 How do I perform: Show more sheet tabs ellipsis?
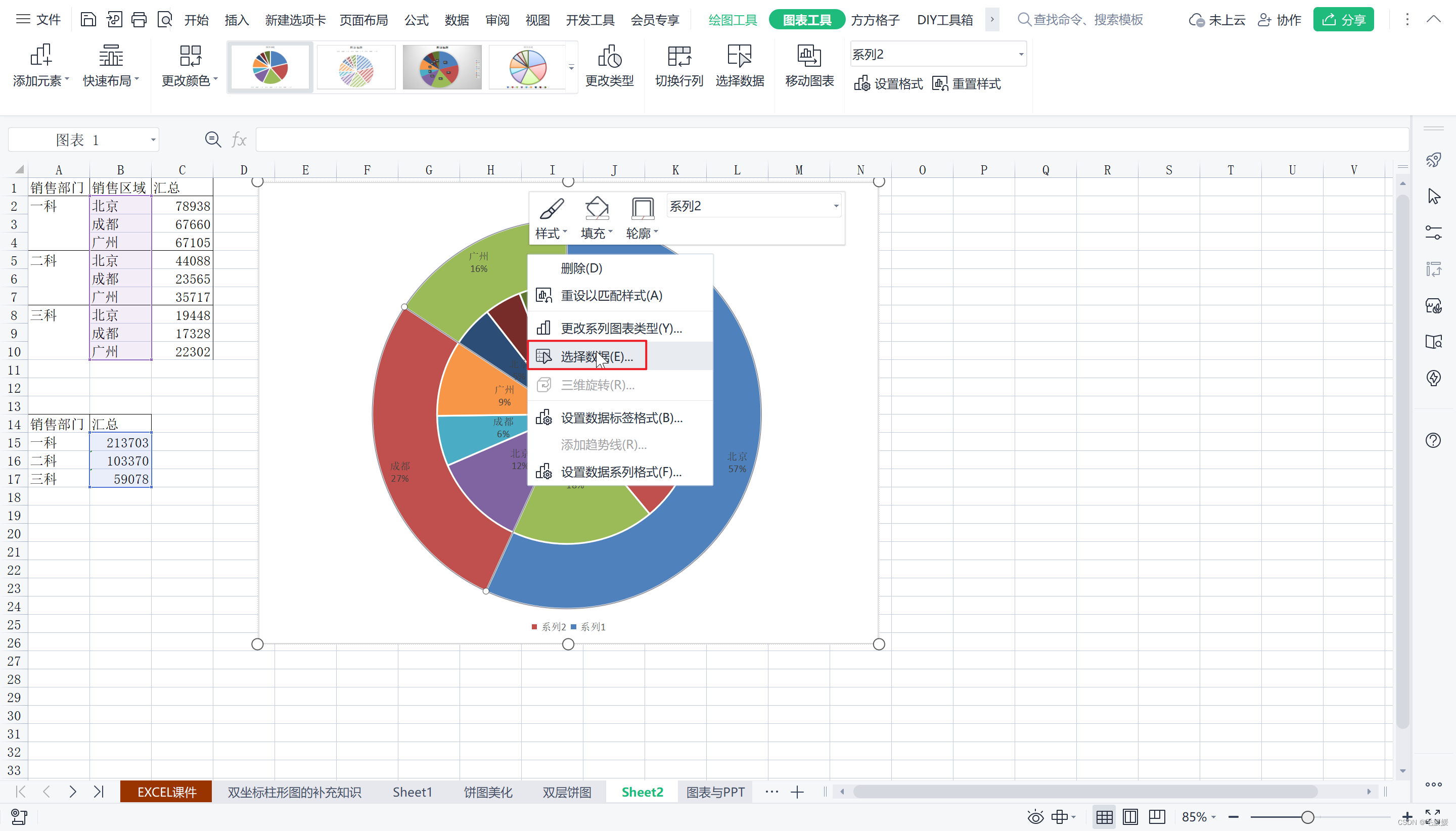click(771, 792)
